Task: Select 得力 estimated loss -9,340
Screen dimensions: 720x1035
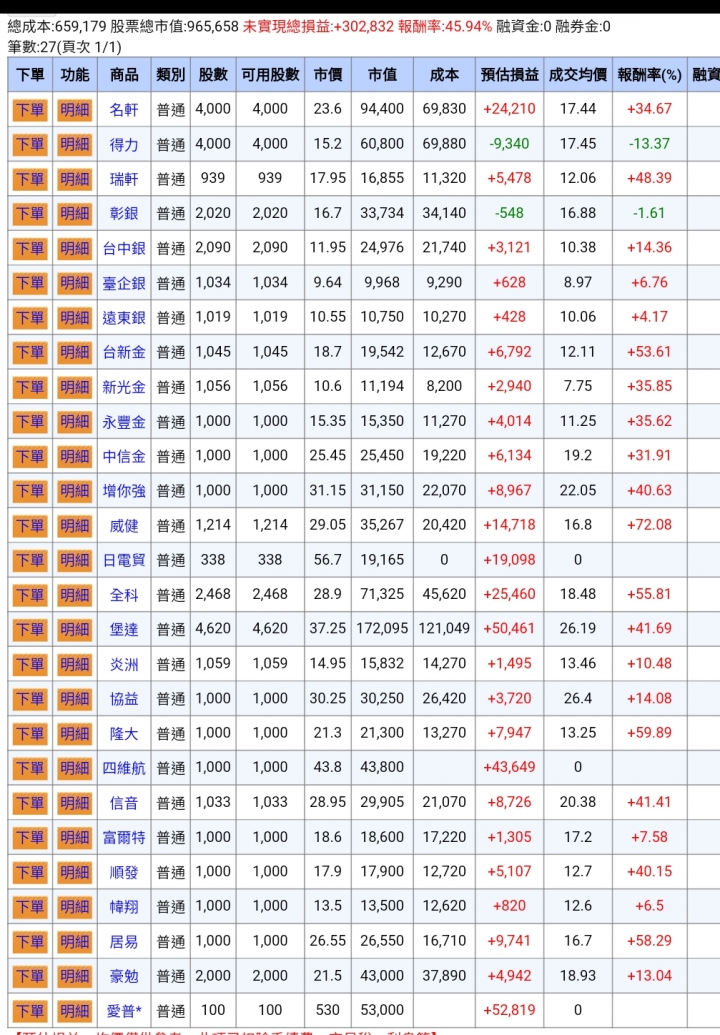Action: 509,143
